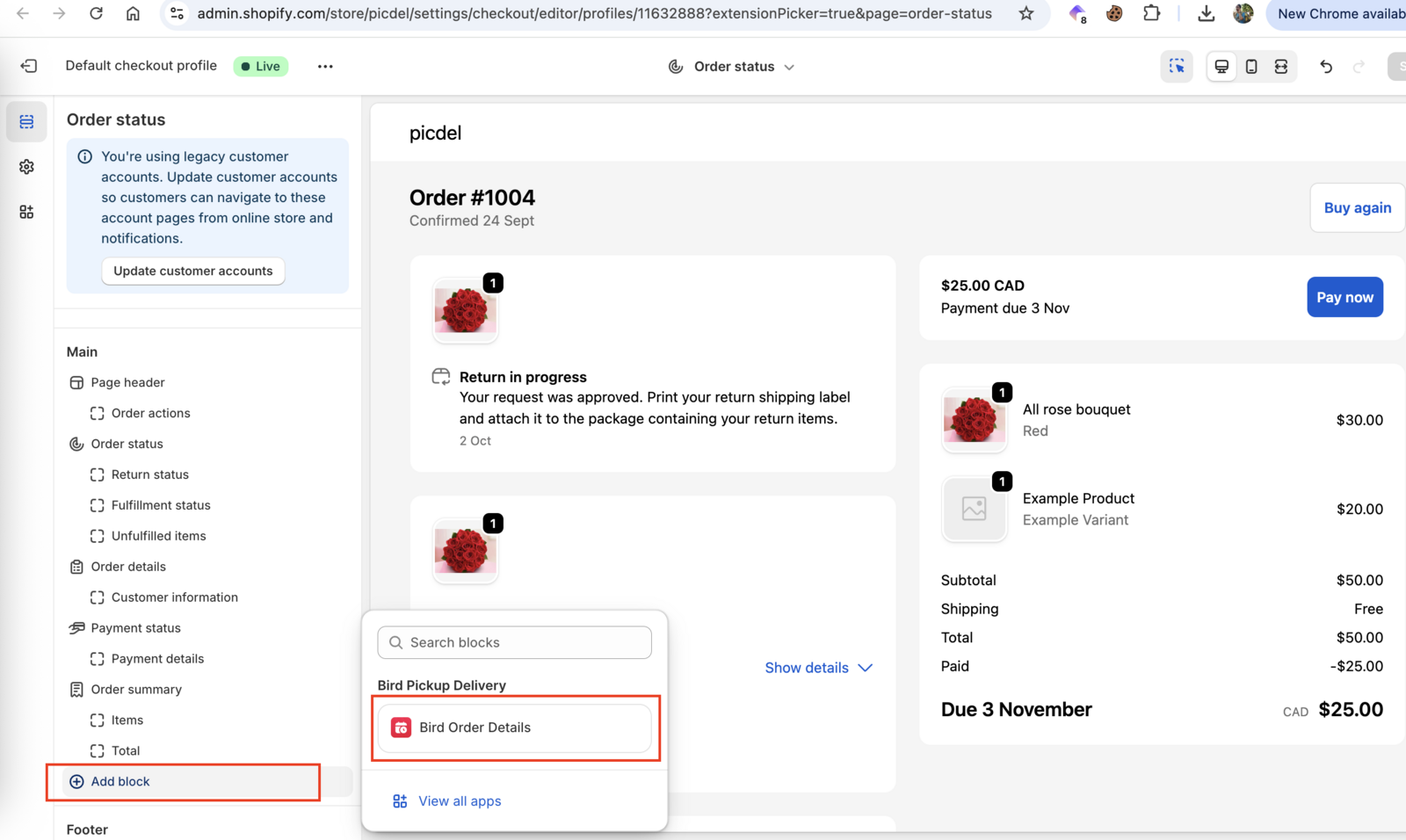
Task: Switch to desktop preview
Action: (1221, 66)
